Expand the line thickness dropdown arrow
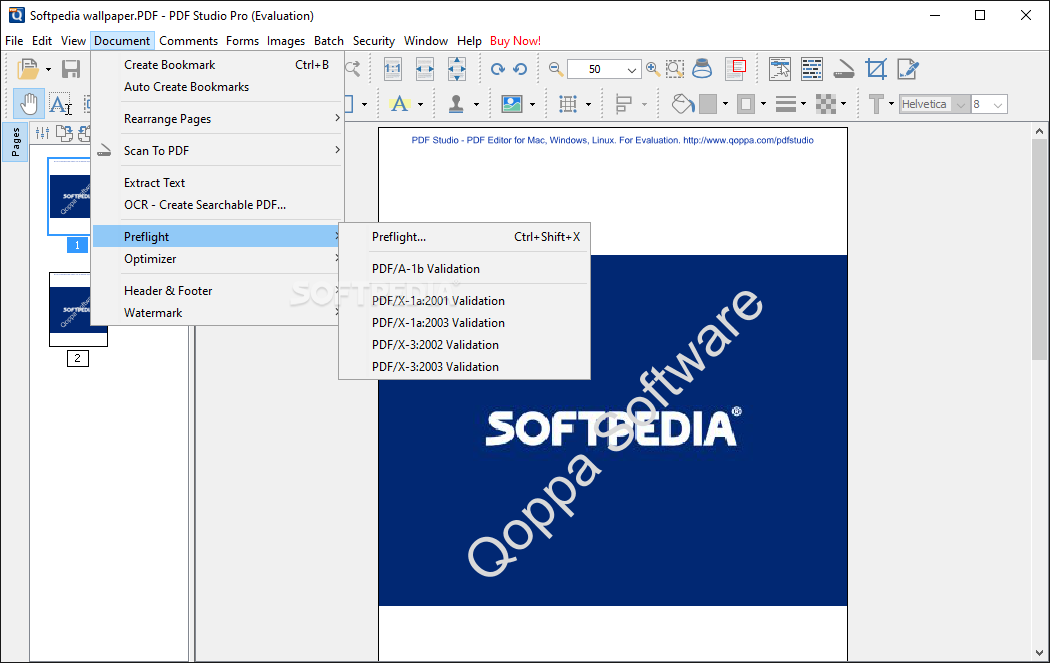 point(804,104)
